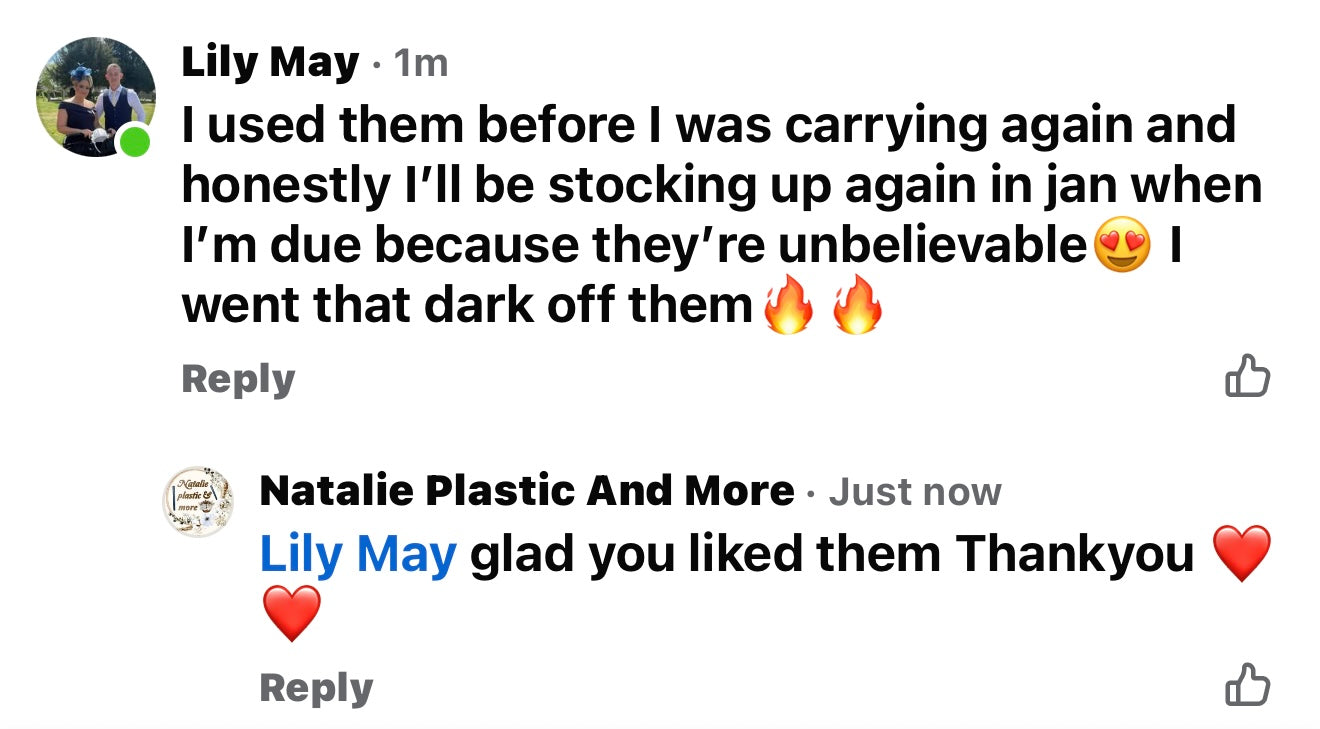Open the Natalie Plastic And More page name
The width and height of the screenshot is (1320, 729).
[526, 491]
